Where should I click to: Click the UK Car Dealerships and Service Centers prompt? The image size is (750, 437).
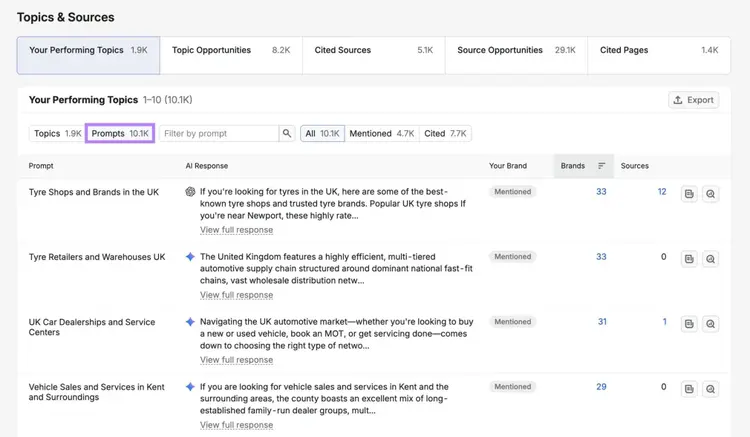tap(92, 327)
